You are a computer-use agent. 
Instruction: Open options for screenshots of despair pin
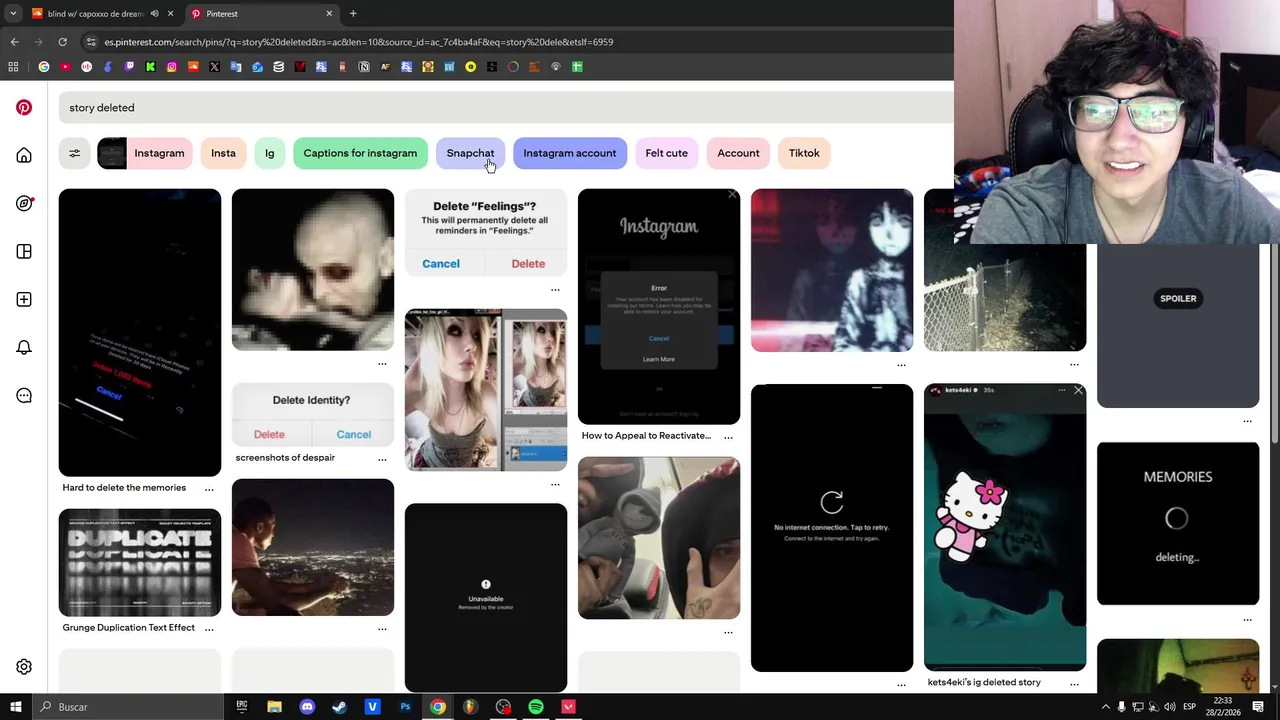(x=382, y=459)
